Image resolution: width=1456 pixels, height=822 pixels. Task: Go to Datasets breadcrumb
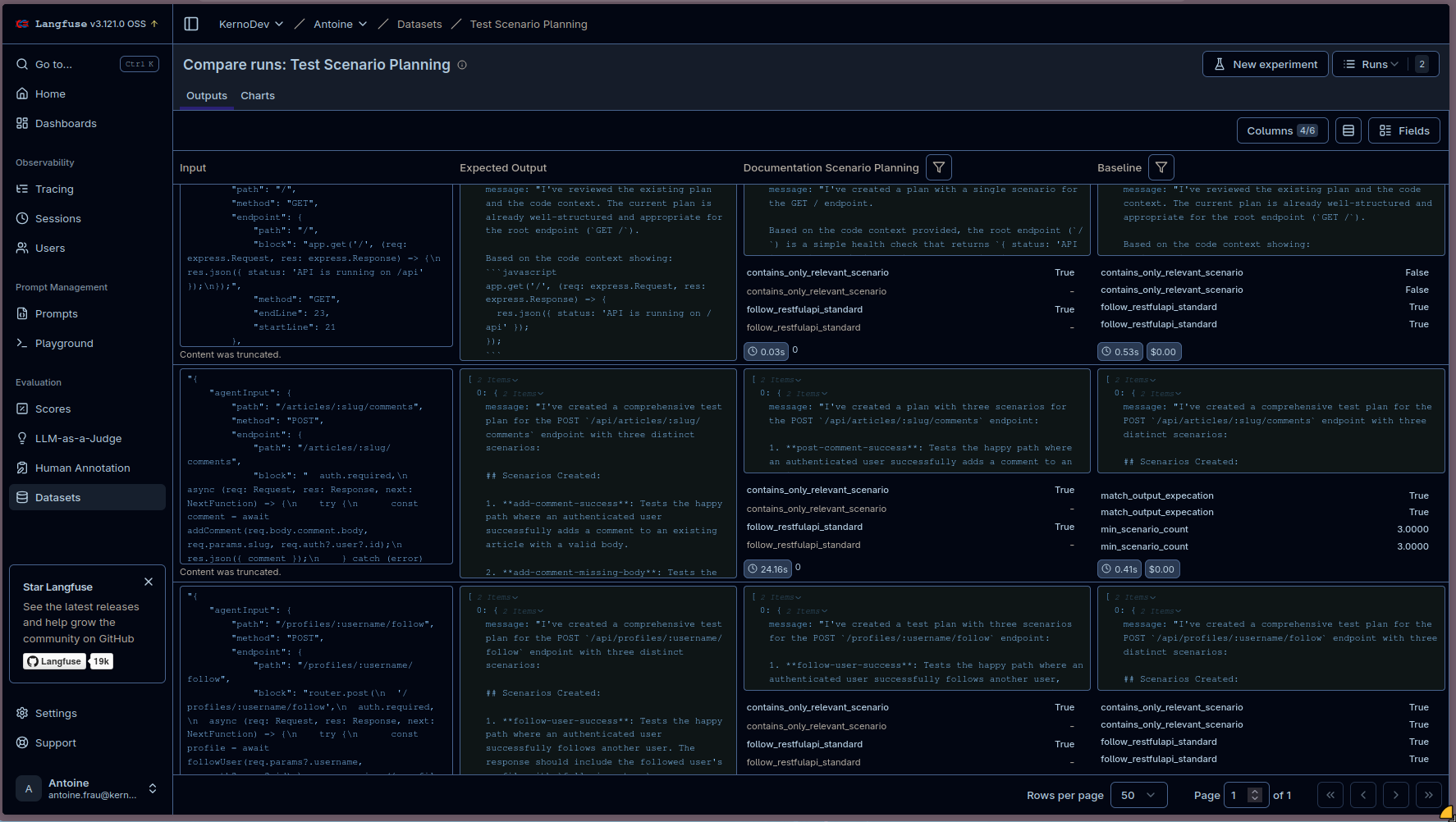point(419,24)
